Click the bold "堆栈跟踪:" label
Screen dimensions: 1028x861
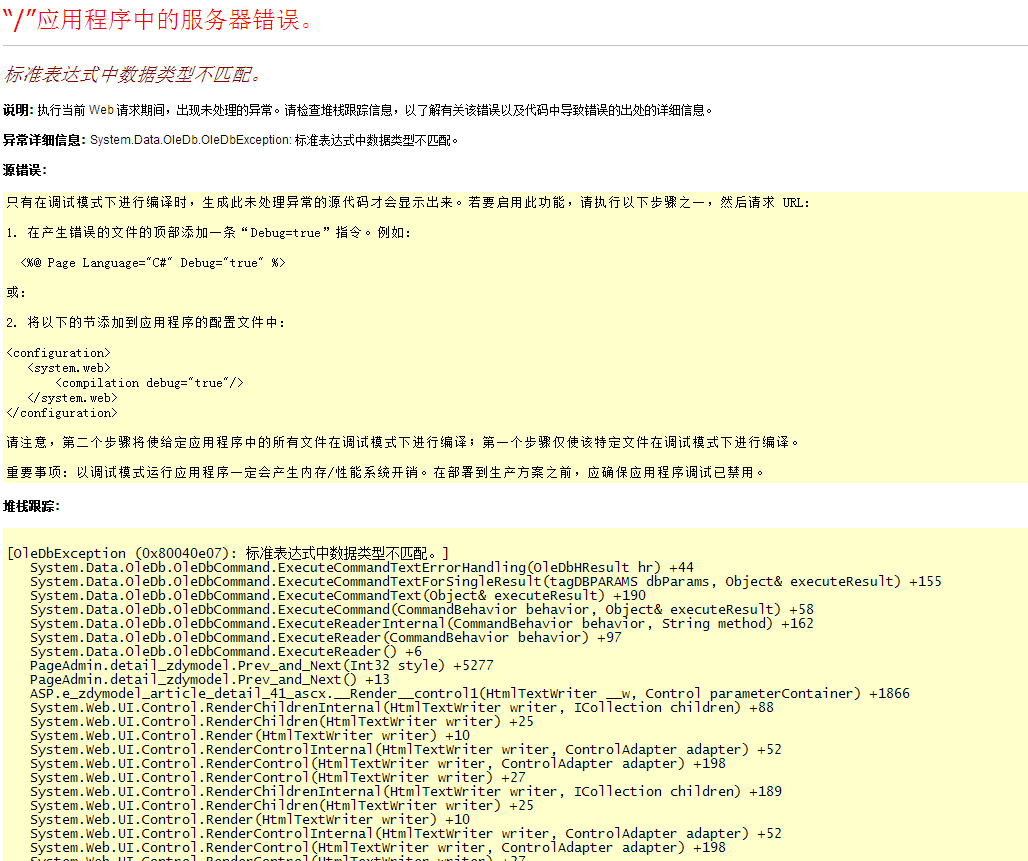tap(31, 506)
